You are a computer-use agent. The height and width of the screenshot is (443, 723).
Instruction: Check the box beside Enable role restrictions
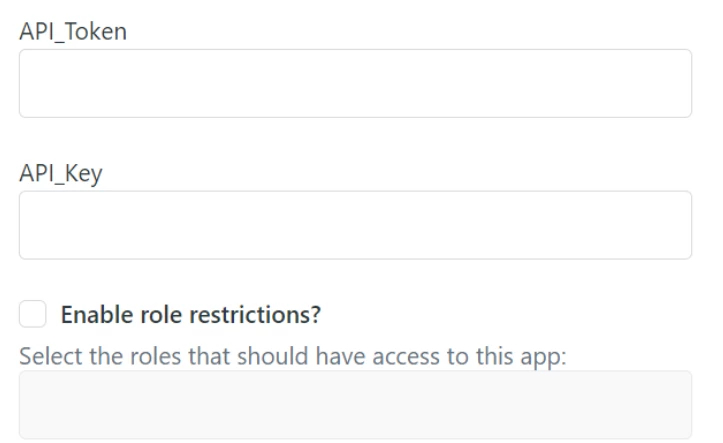click(33, 314)
